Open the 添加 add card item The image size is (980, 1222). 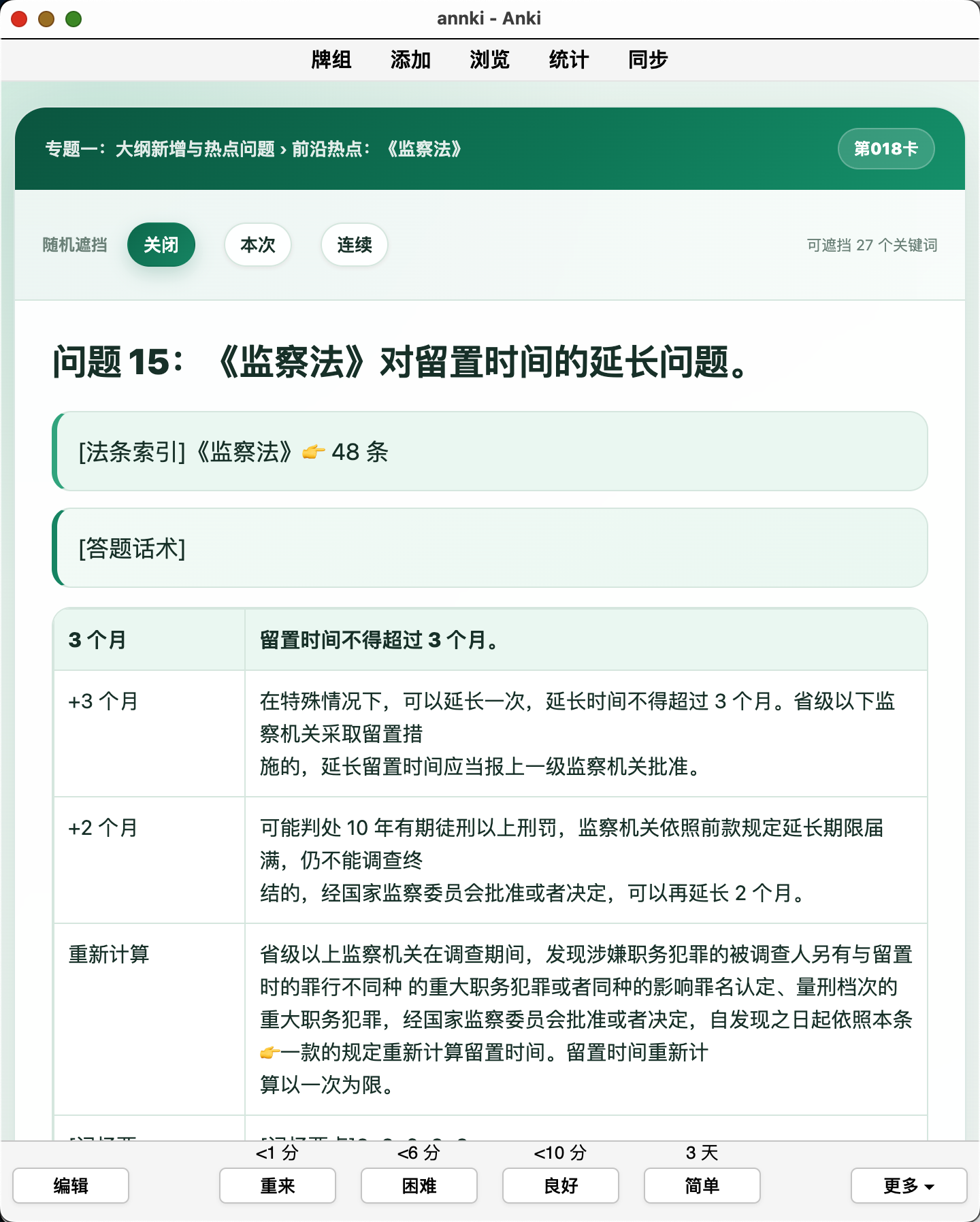pos(410,60)
